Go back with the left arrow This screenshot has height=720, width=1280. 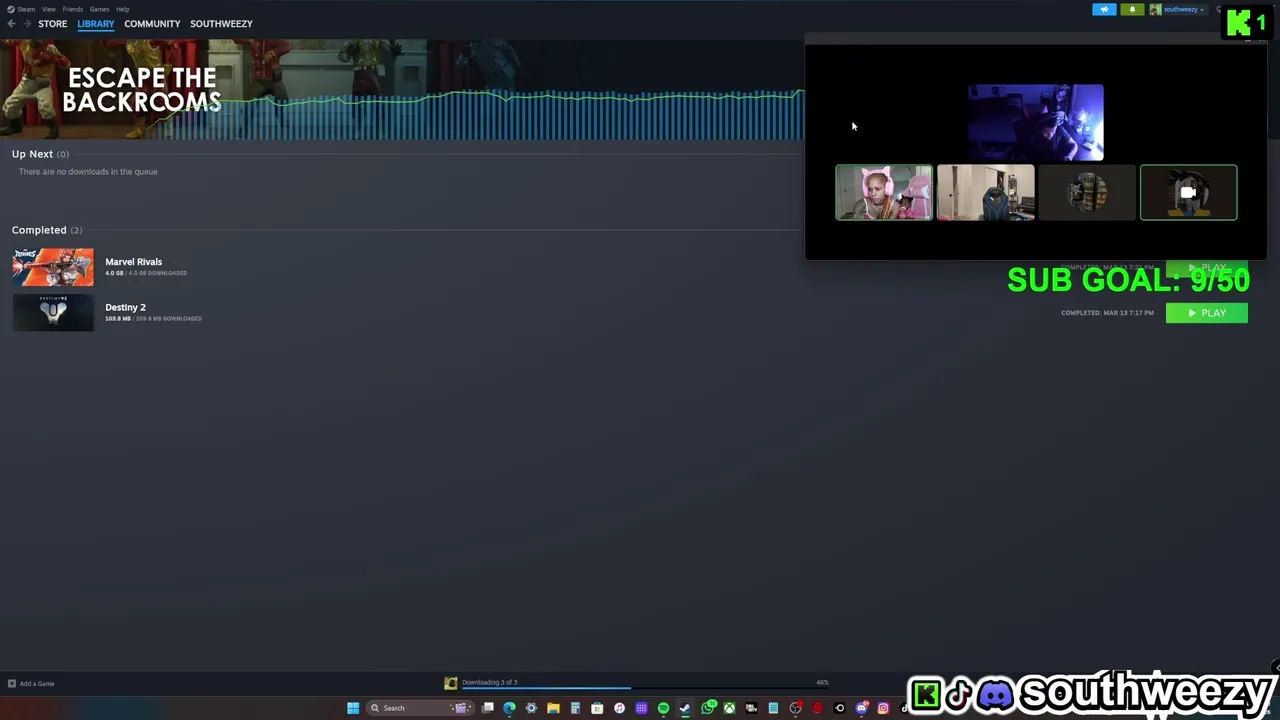click(x=11, y=23)
